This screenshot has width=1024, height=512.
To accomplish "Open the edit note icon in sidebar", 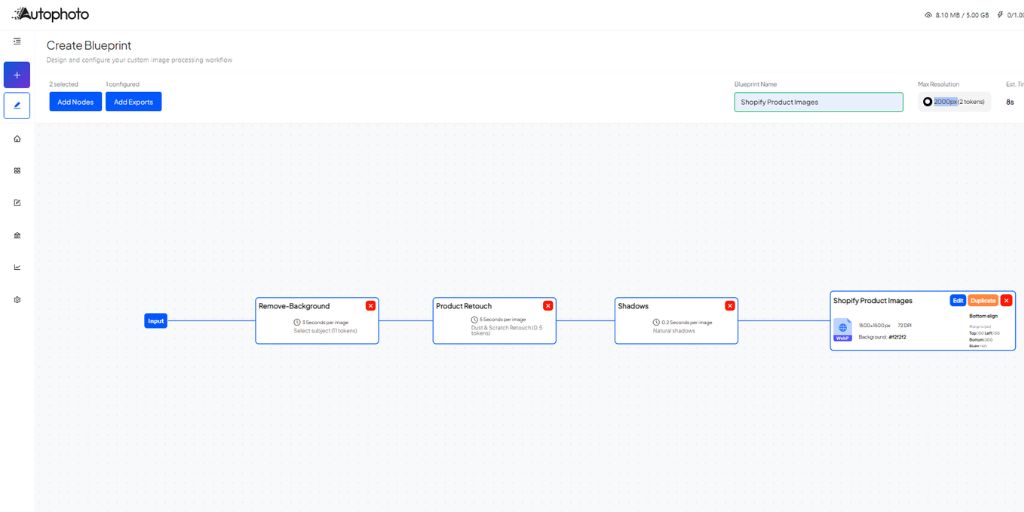I will [17, 202].
